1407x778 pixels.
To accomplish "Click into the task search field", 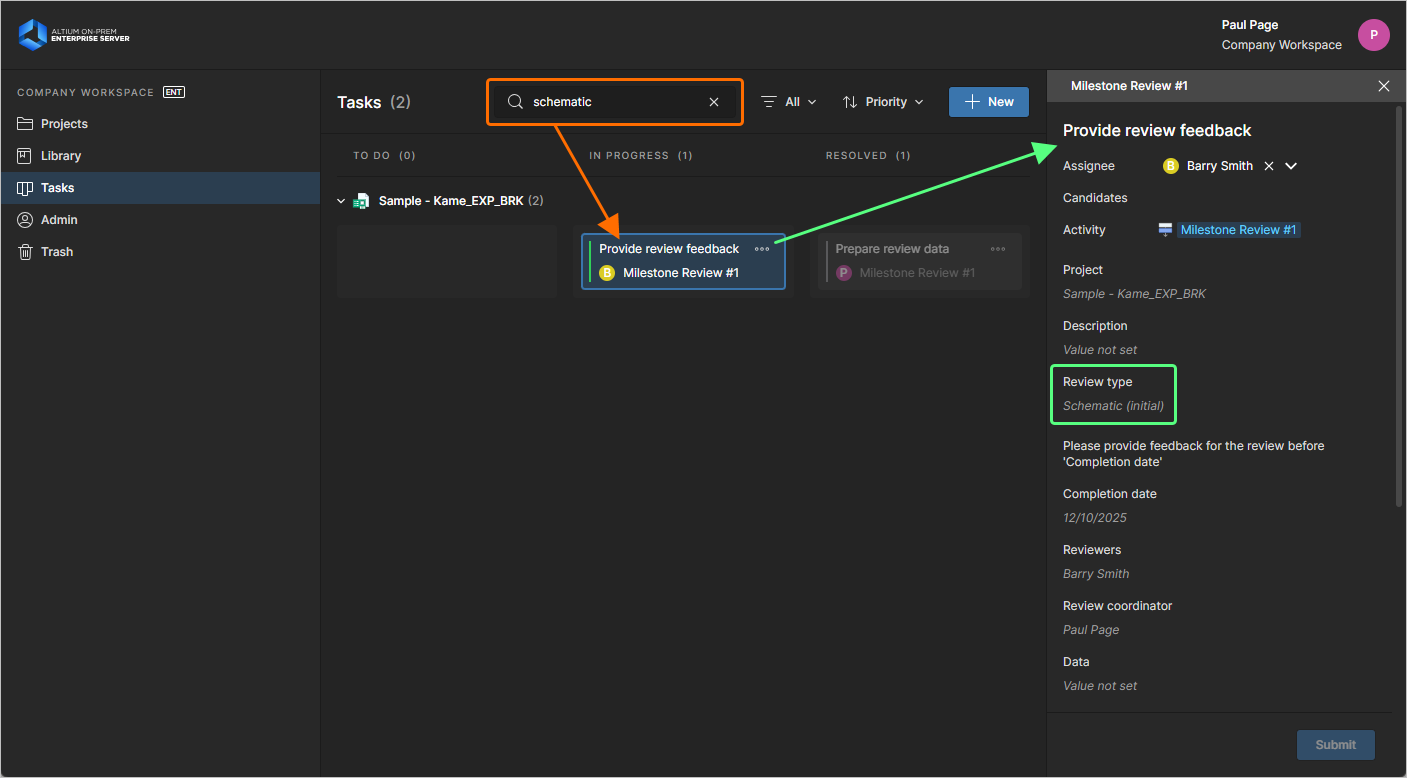I will (615, 102).
